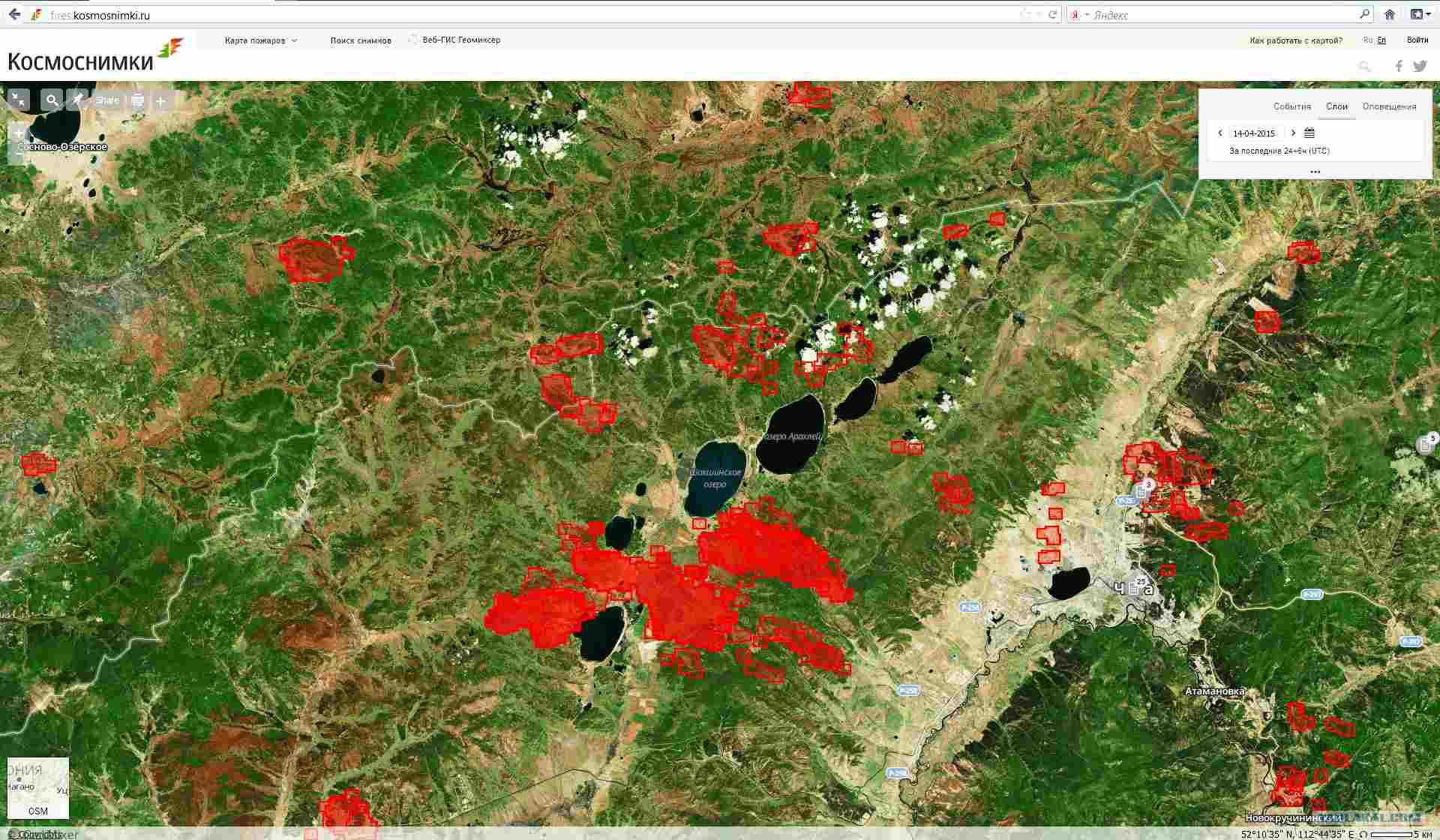The width and height of the screenshot is (1440, 840).
Task: Expand the panel using three dots
Action: pyautogui.click(x=1315, y=172)
